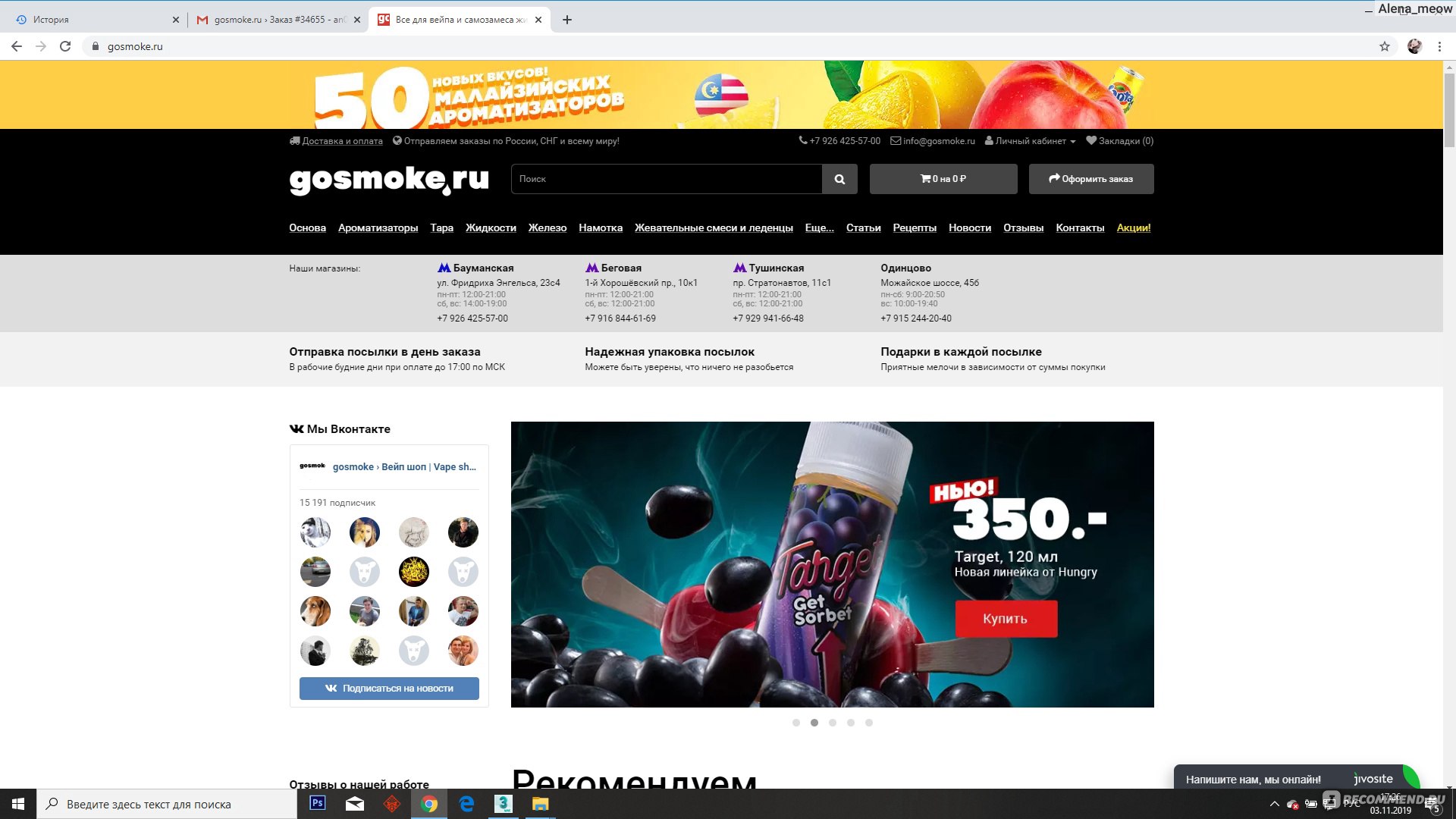
Task: Open Тара menu item
Action: (x=441, y=228)
